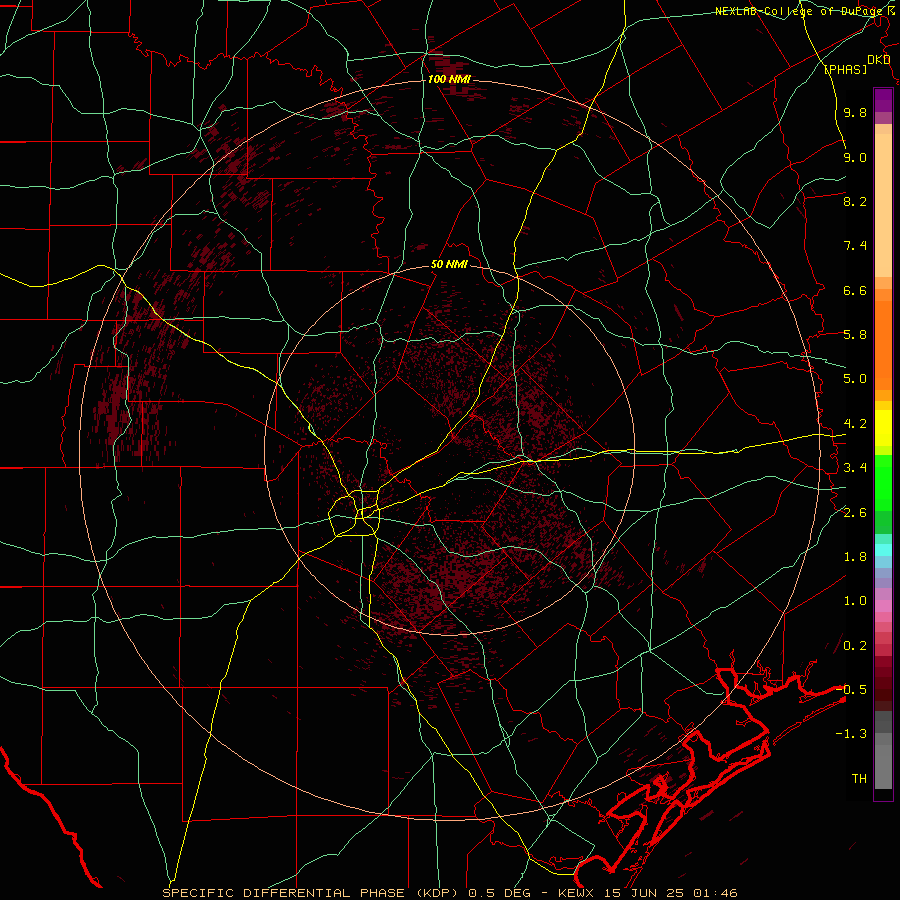This screenshot has height=900, width=900.
Task: Select the -1.3 value on color scale
Action: 851,734
